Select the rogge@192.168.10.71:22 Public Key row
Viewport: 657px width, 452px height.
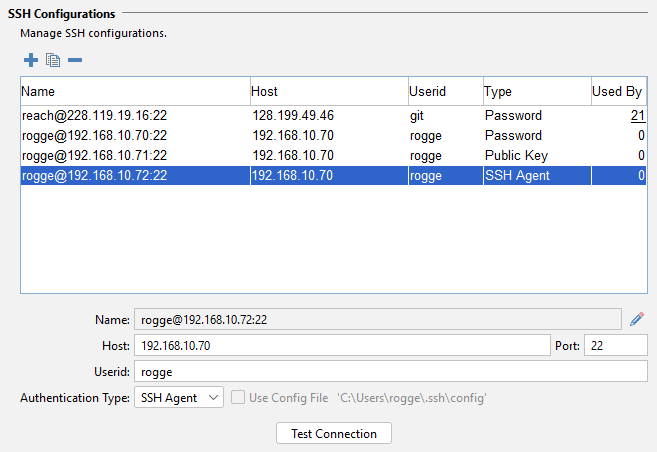click(134, 156)
